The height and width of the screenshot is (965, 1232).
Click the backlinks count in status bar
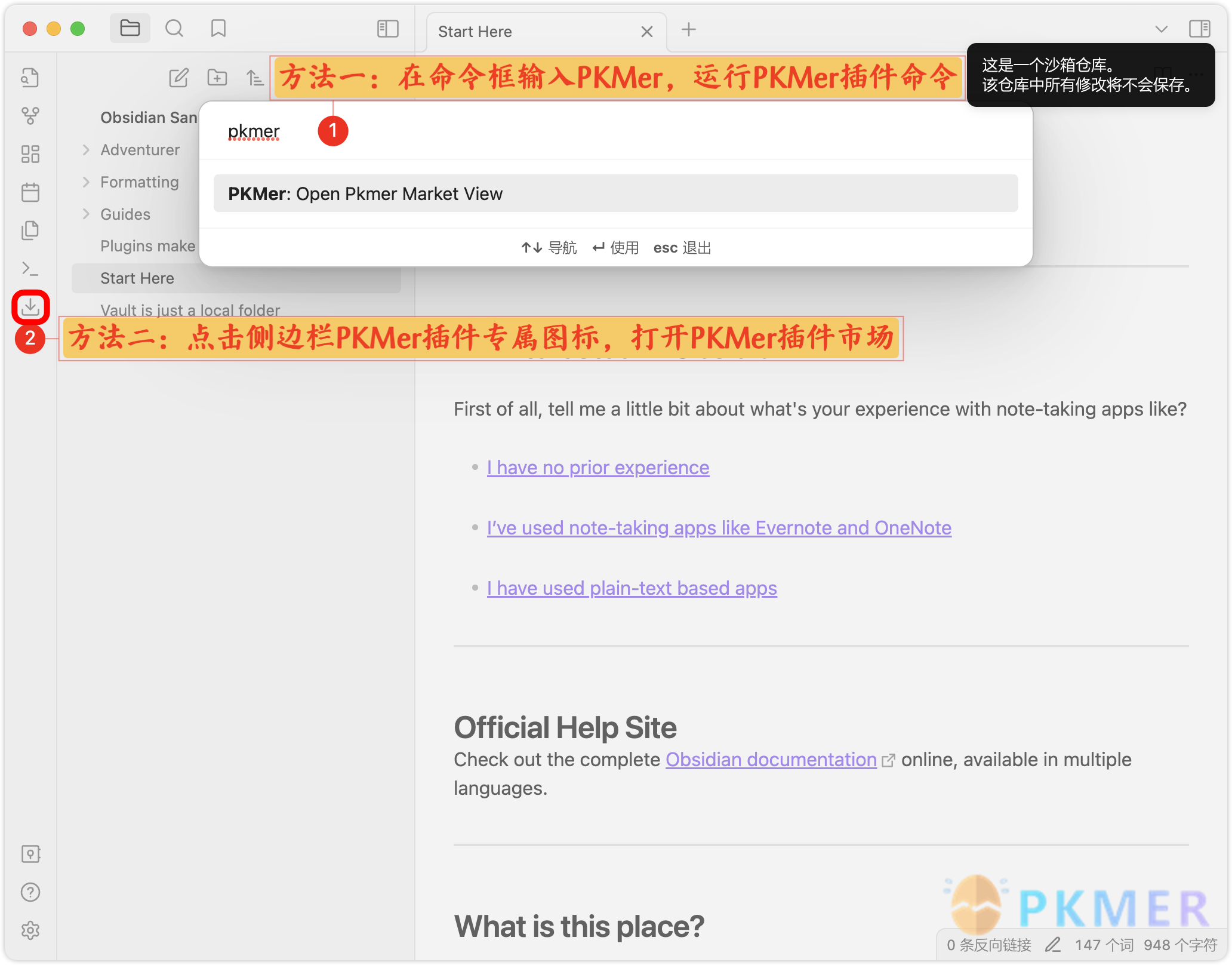click(x=989, y=945)
